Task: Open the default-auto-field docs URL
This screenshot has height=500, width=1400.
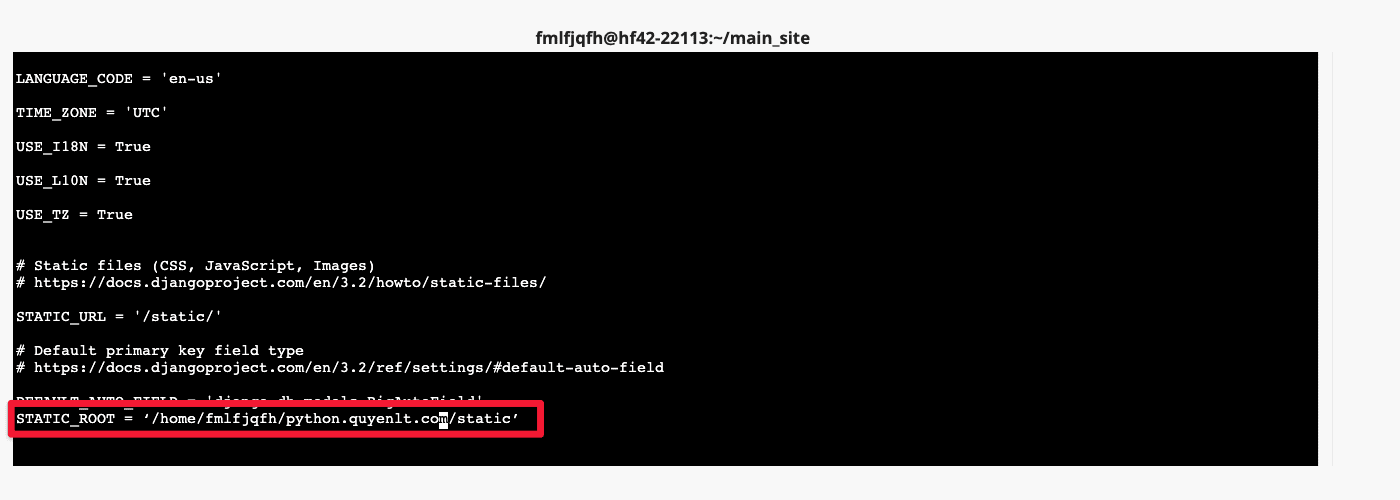Action: [x=349, y=367]
